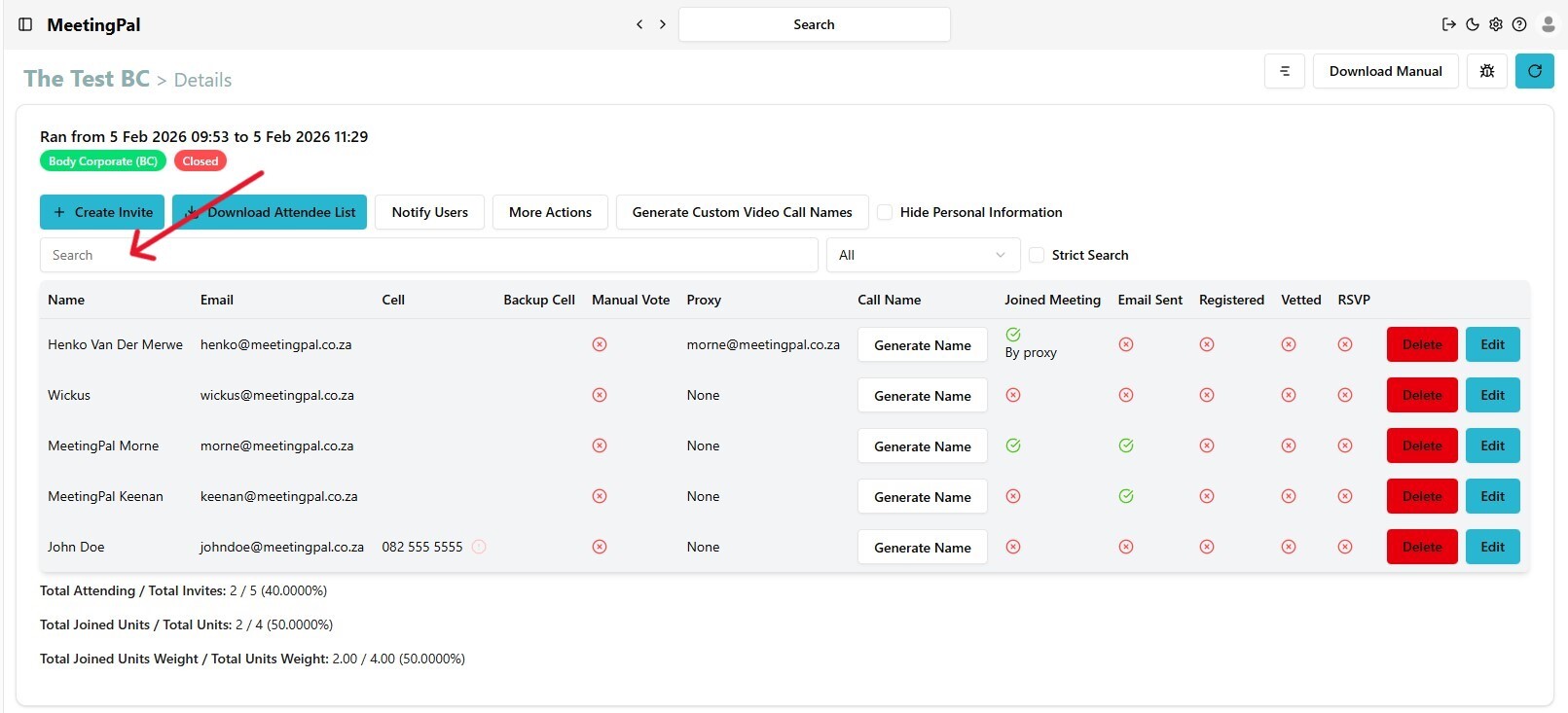Open settings via the gear icon
This screenshot has height=713, width=1568.
coord(1496,24)
